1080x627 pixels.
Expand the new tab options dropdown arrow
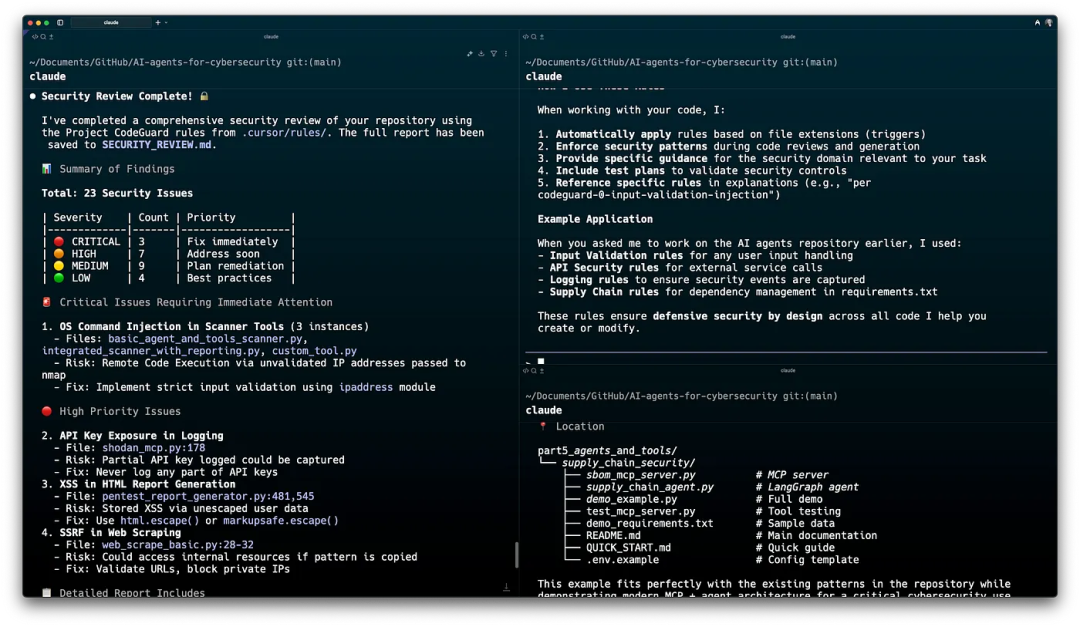[x=166, y=22]
